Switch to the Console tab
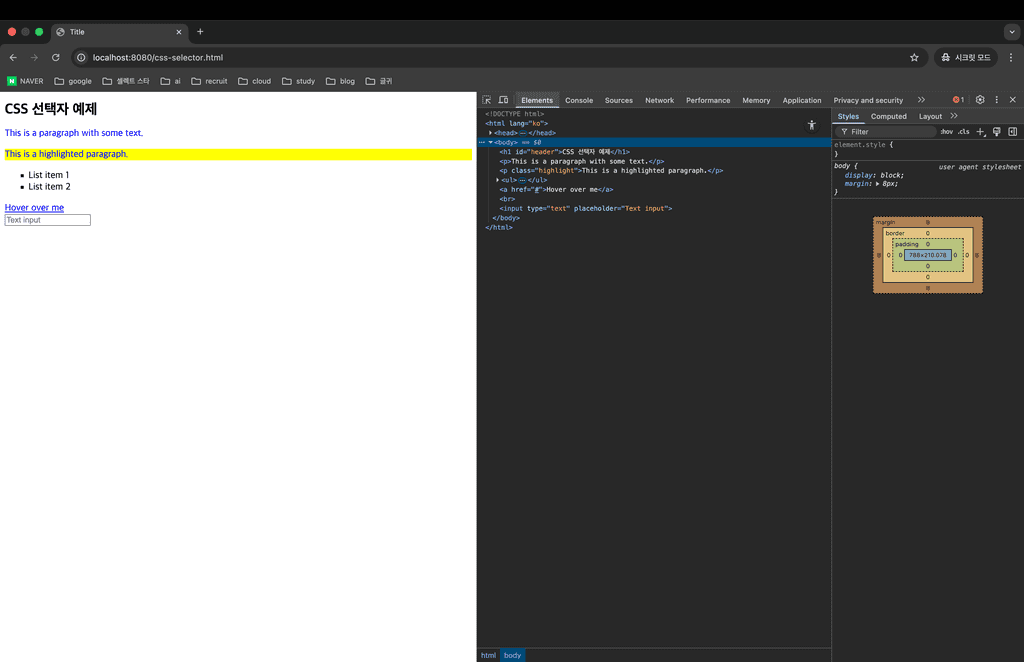The width and height of the screenshot is (1024, 662). click(x=579, y=100)
